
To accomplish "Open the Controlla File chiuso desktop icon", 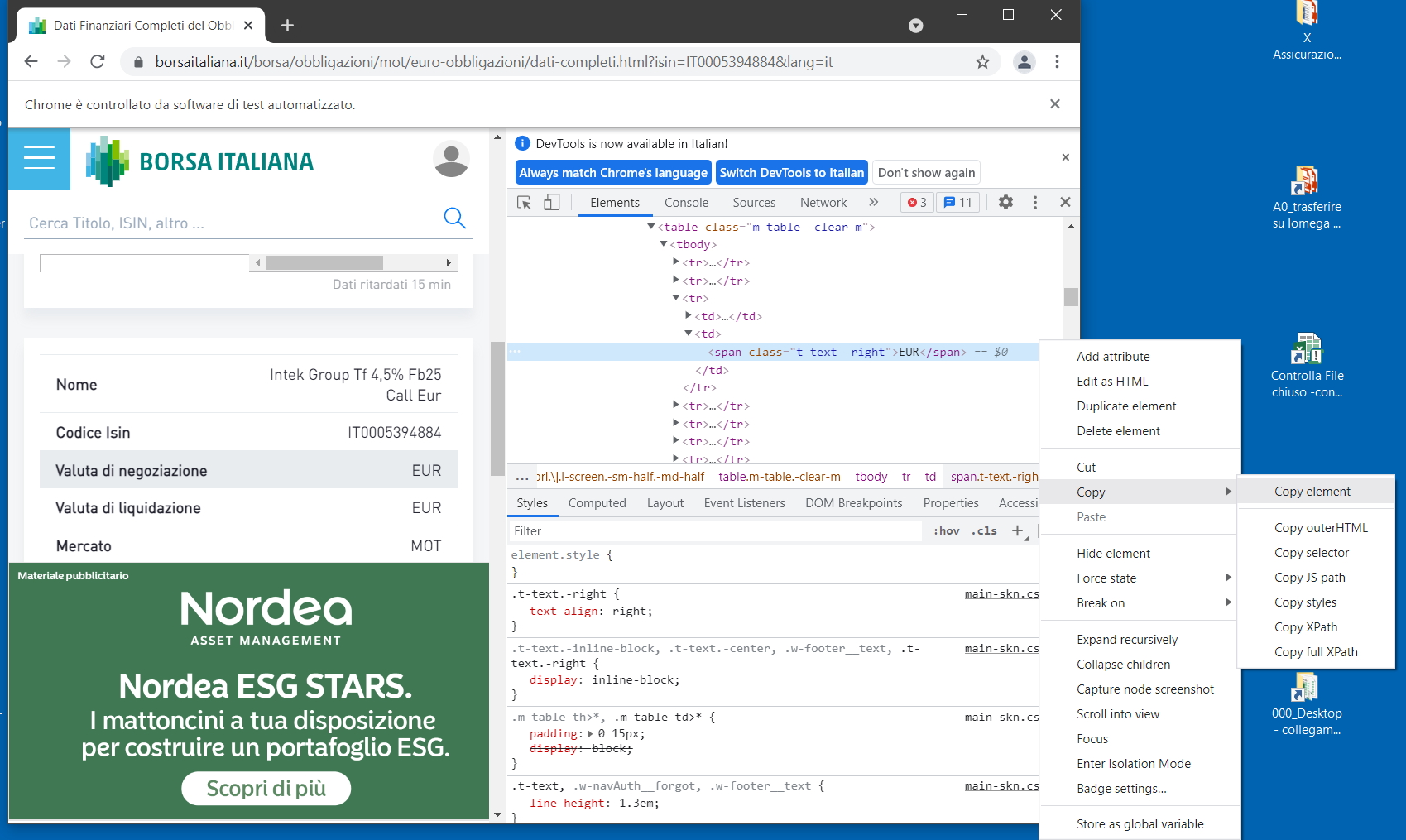I will (x=1307, y=367).
